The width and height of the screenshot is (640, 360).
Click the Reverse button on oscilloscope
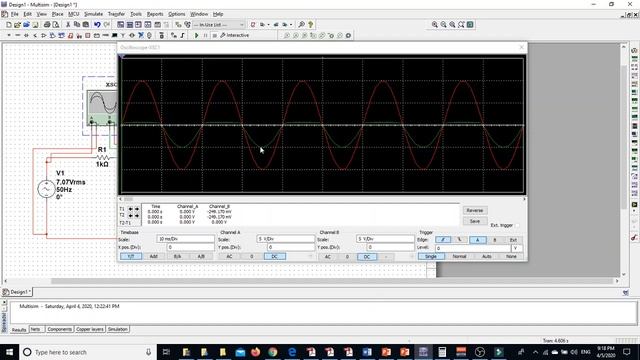point(475,210)
